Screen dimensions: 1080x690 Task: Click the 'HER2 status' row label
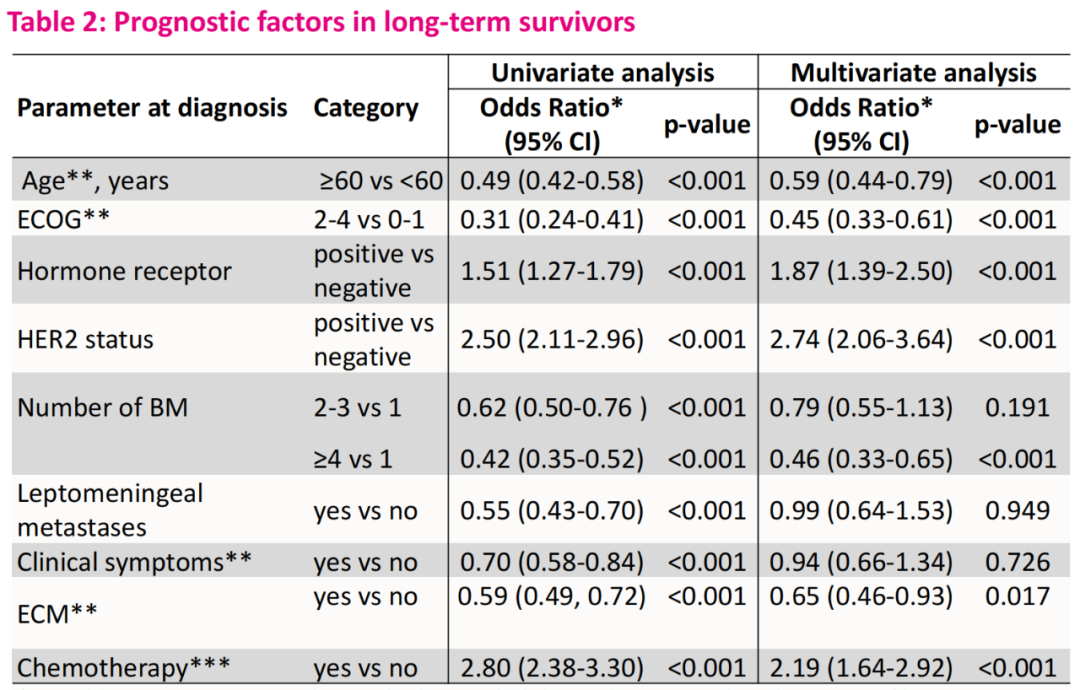click(85, 340)
